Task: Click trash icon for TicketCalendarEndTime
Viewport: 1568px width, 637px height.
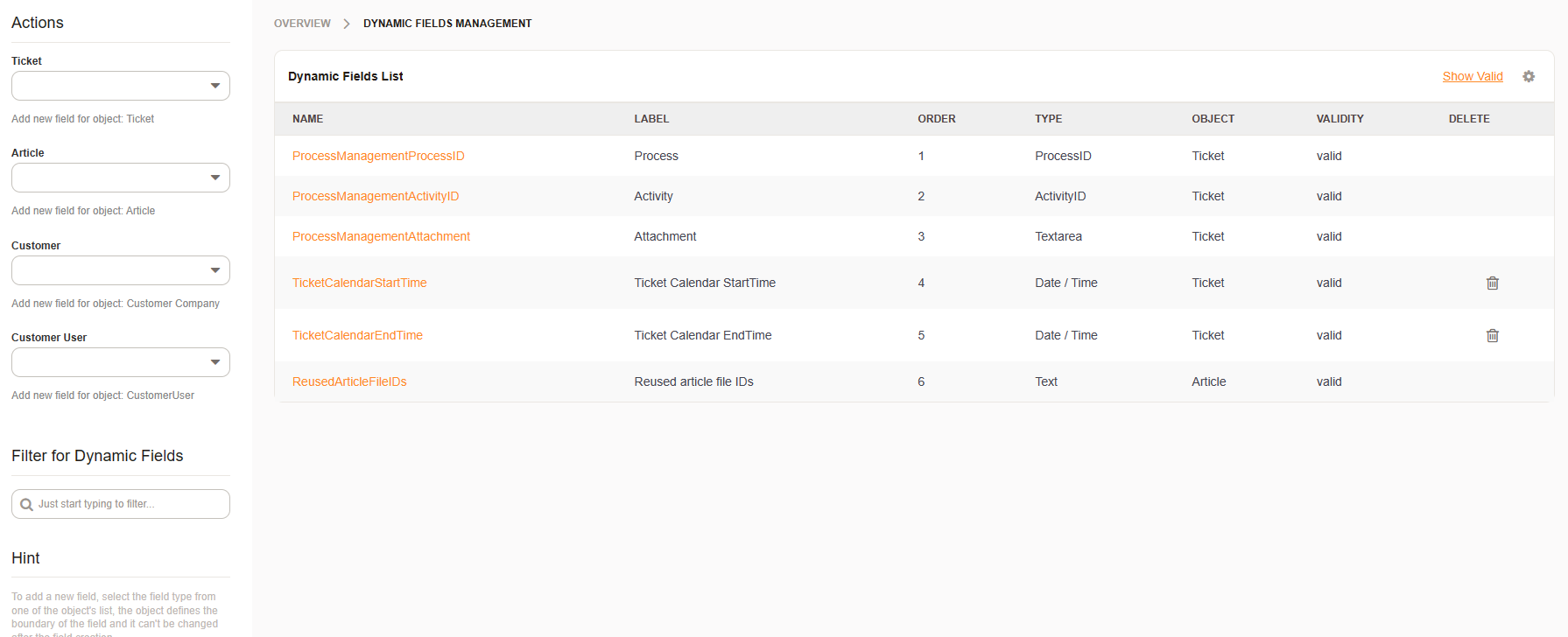Action: (1492, 335)
